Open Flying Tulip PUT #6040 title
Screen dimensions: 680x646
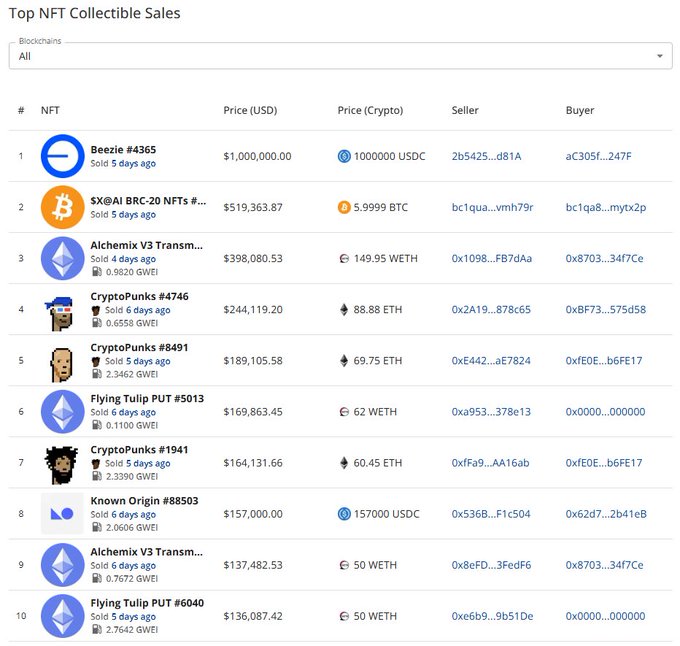147,603
